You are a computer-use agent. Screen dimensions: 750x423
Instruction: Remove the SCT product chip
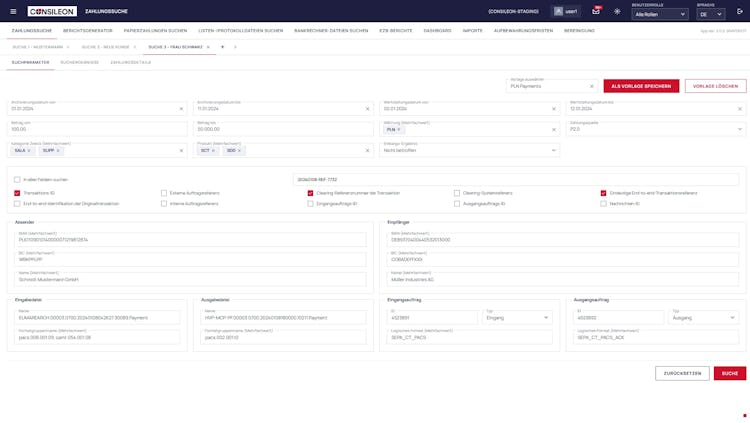[x=213, y=151]
